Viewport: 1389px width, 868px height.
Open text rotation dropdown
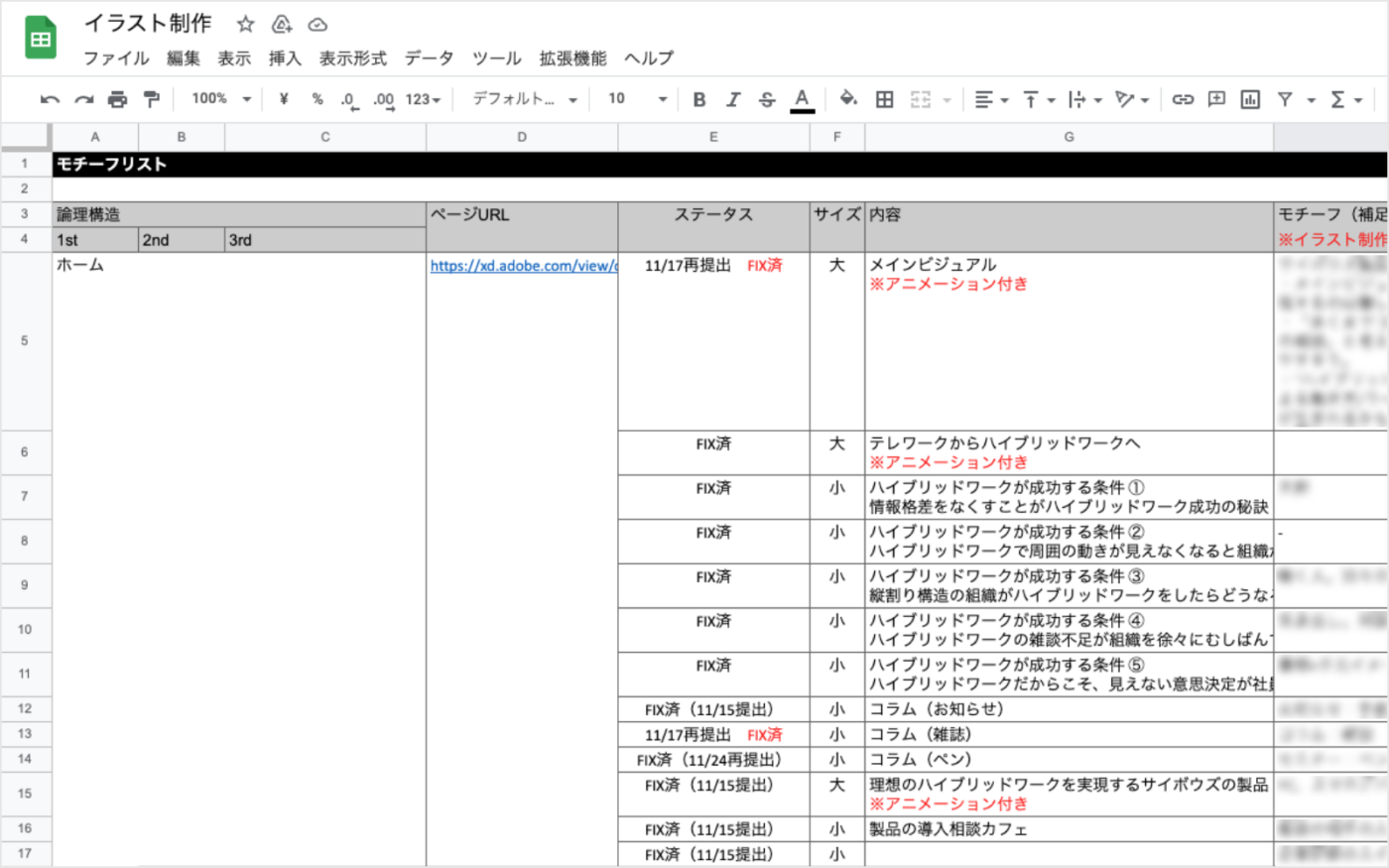(1132, 99)
